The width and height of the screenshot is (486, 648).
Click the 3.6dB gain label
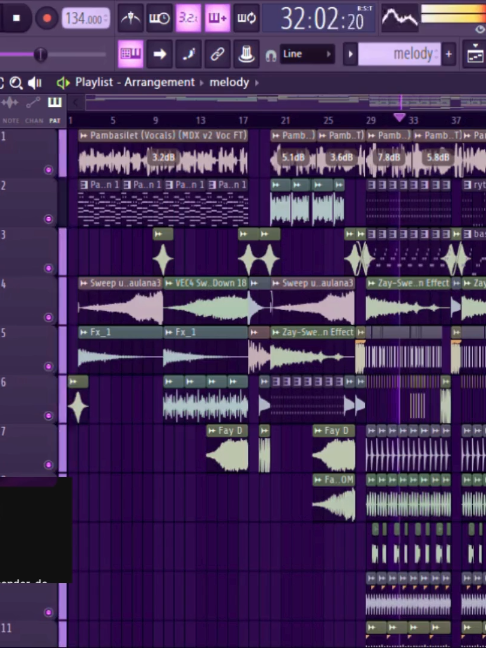coord(342,157)
